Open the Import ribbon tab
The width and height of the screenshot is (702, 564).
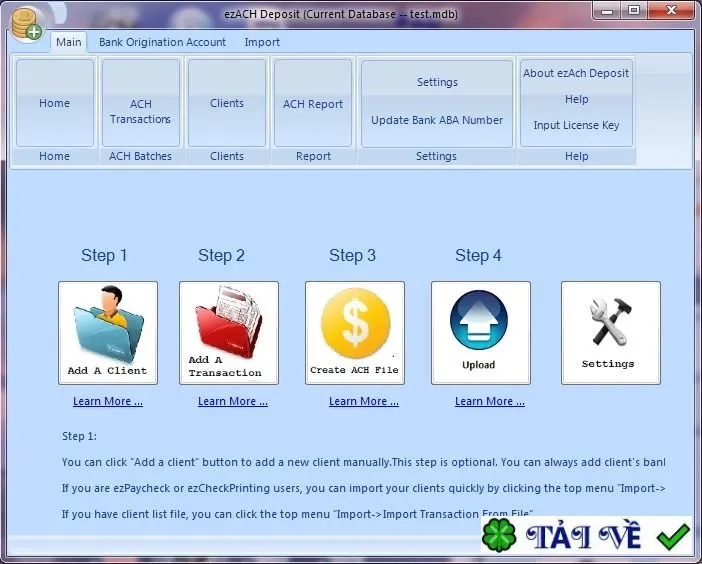(x=262, y=42)
